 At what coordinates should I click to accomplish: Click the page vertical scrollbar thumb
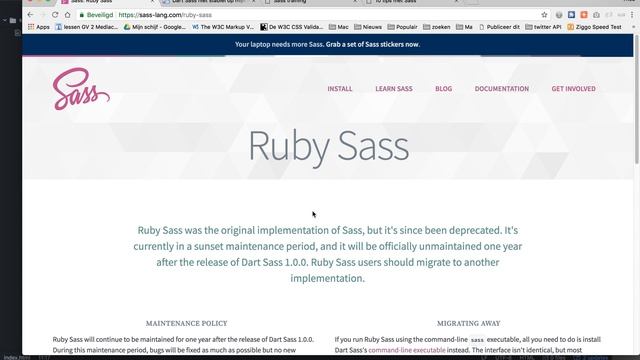coord(637,100)
